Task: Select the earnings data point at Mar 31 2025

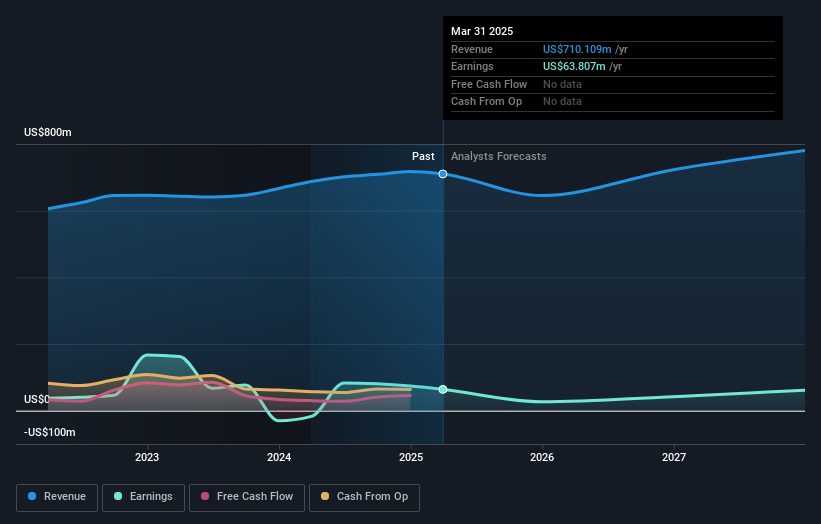Action: pos(443,389)
